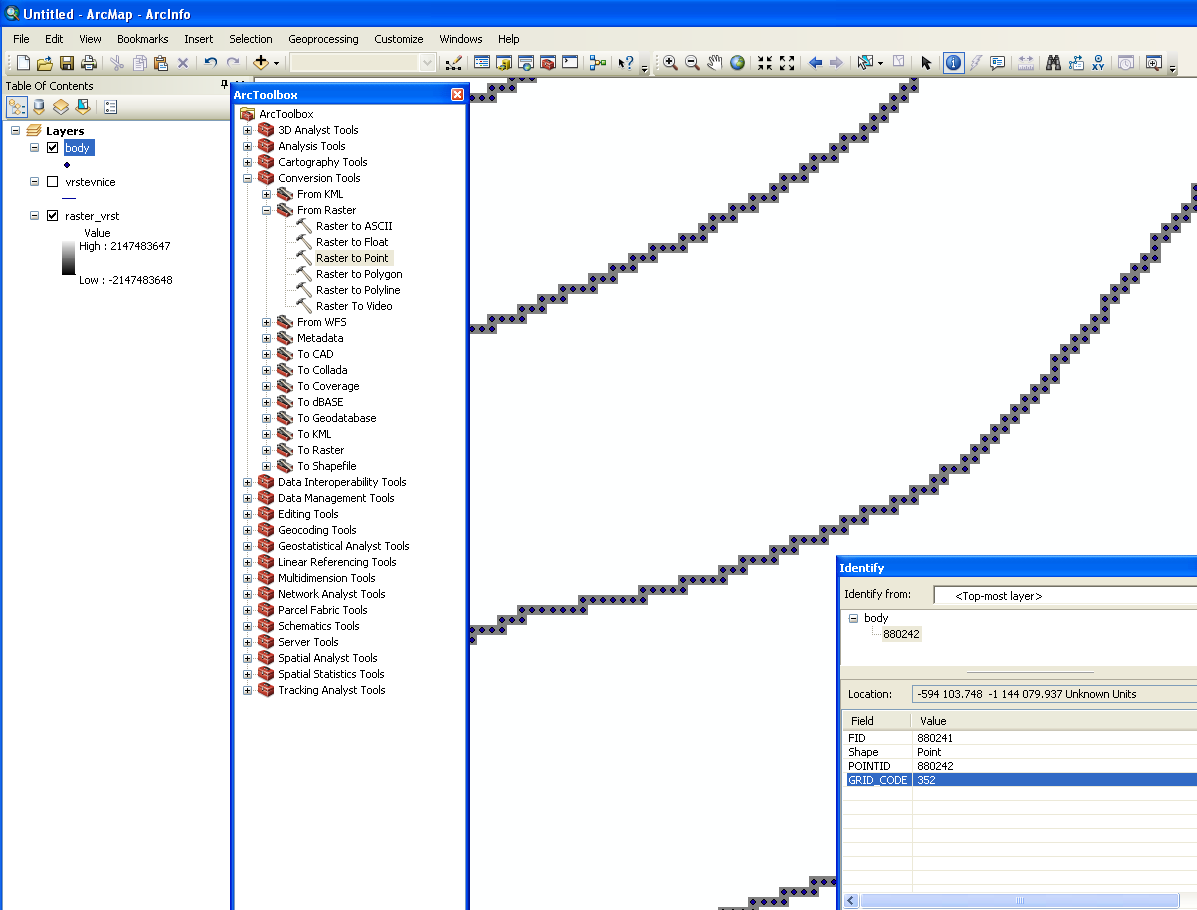Switch TOC to List By Visibility
The height and width of the screenshot is (910, 1197).
61,107
